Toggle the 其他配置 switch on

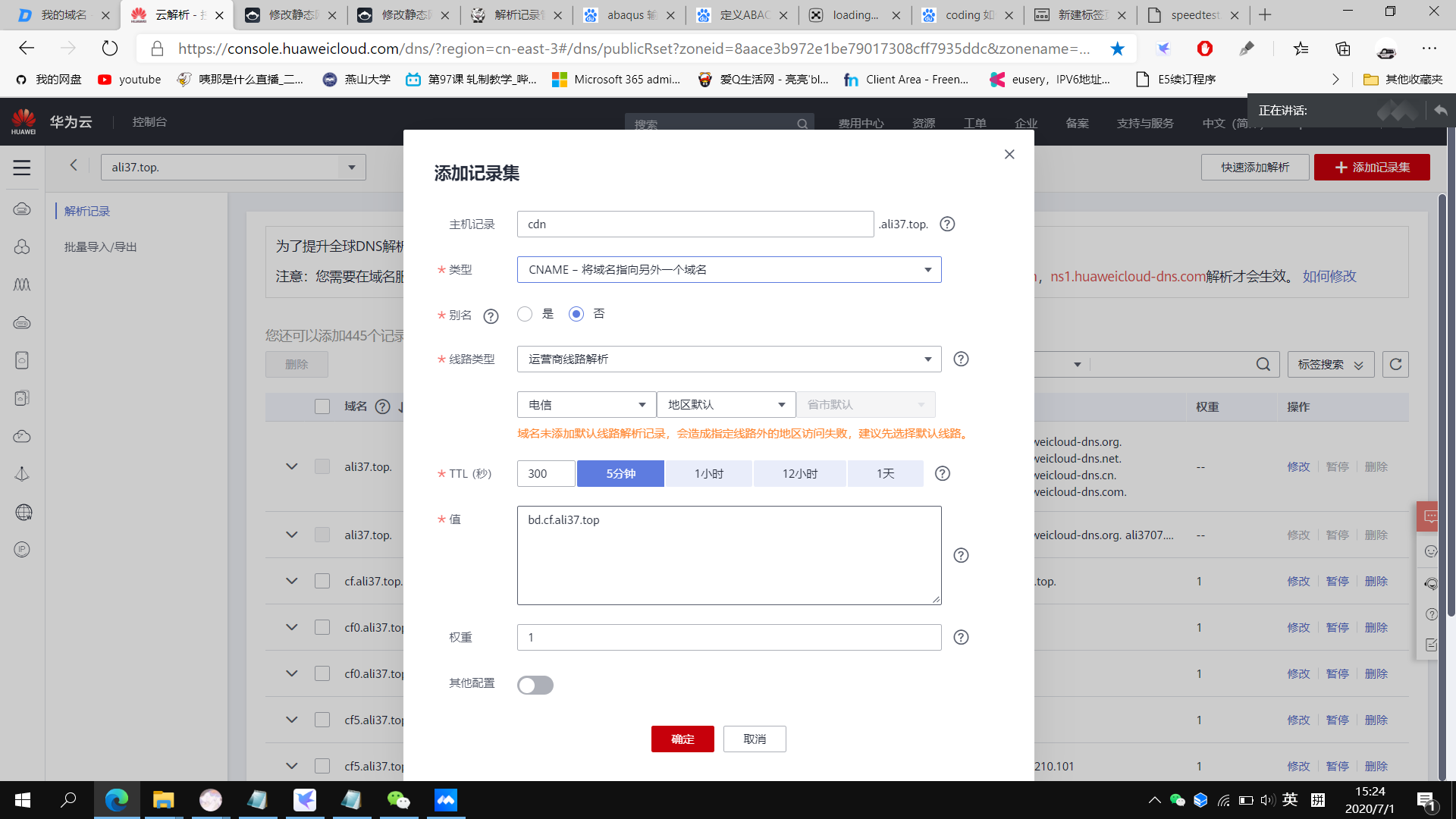(x=535, y=686)
